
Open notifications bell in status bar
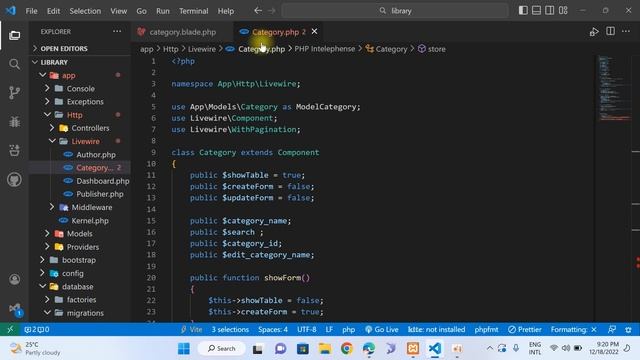click(629, 329)
